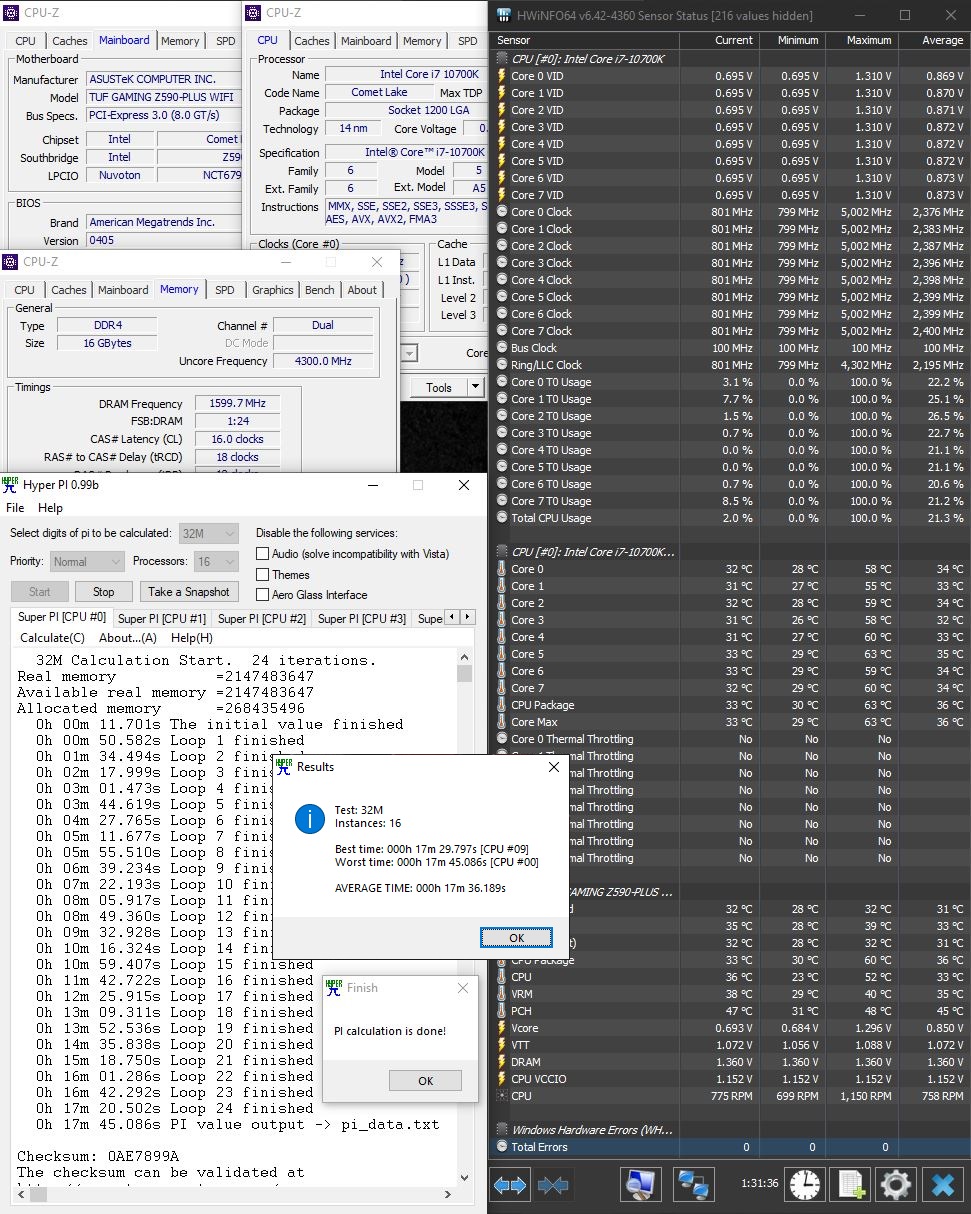Click Hyper PI tab strip right arrow
The image size is (971, 1214).
pyautogui.click(x=467, y=618)
